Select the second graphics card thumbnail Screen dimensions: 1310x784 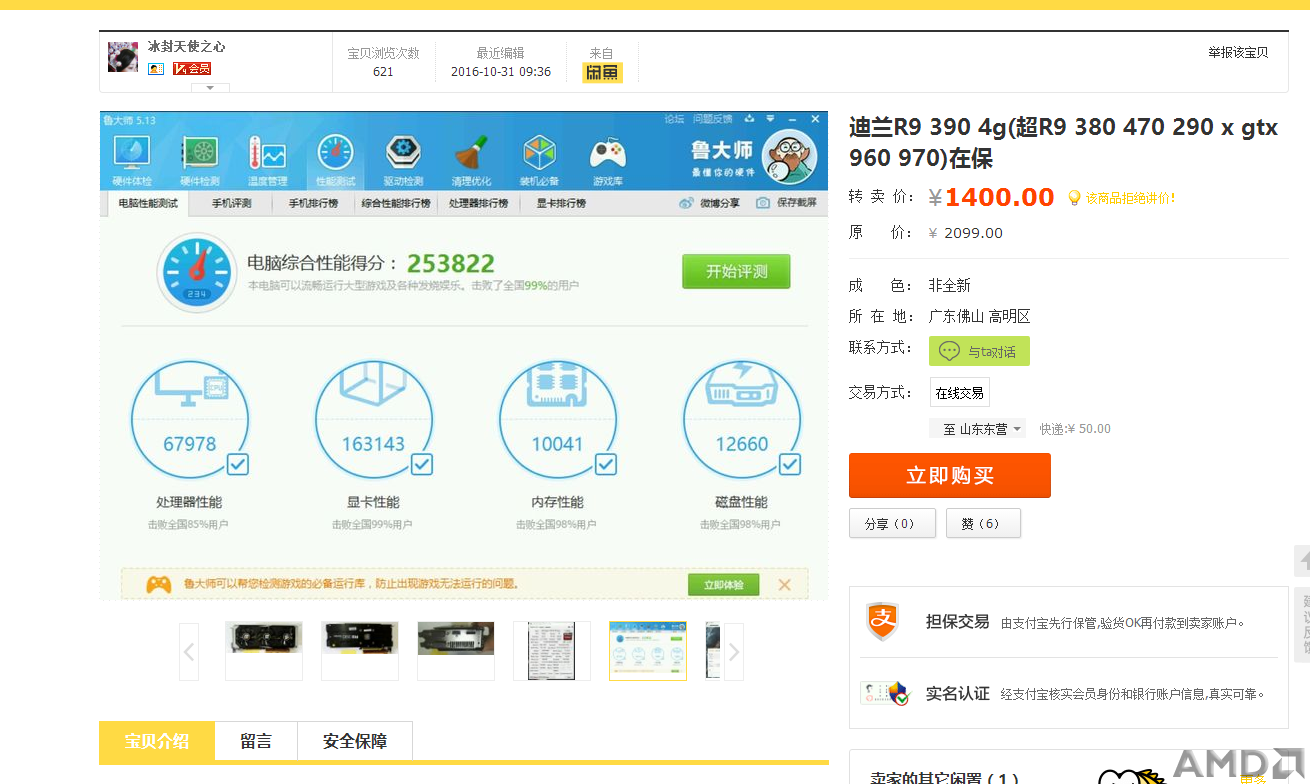pyautogui.click(x=360, y=651)
